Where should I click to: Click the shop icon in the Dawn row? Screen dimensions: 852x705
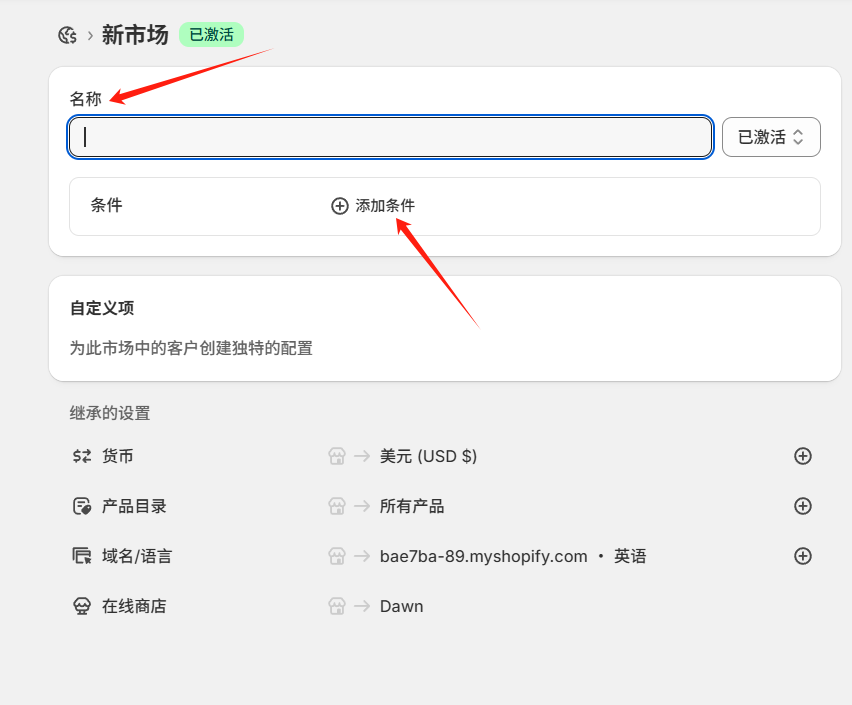click(x=336, y=606)
